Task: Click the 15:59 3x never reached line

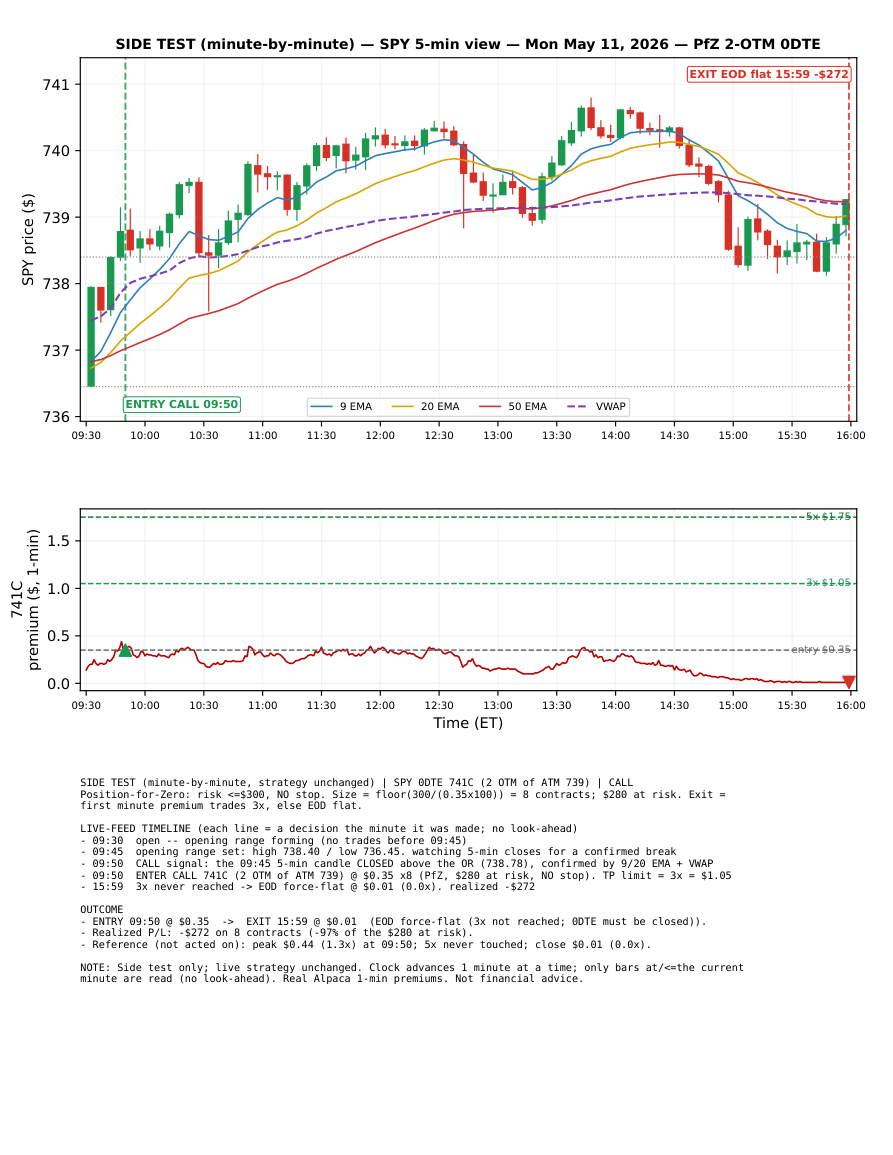Action: (307, 887)
